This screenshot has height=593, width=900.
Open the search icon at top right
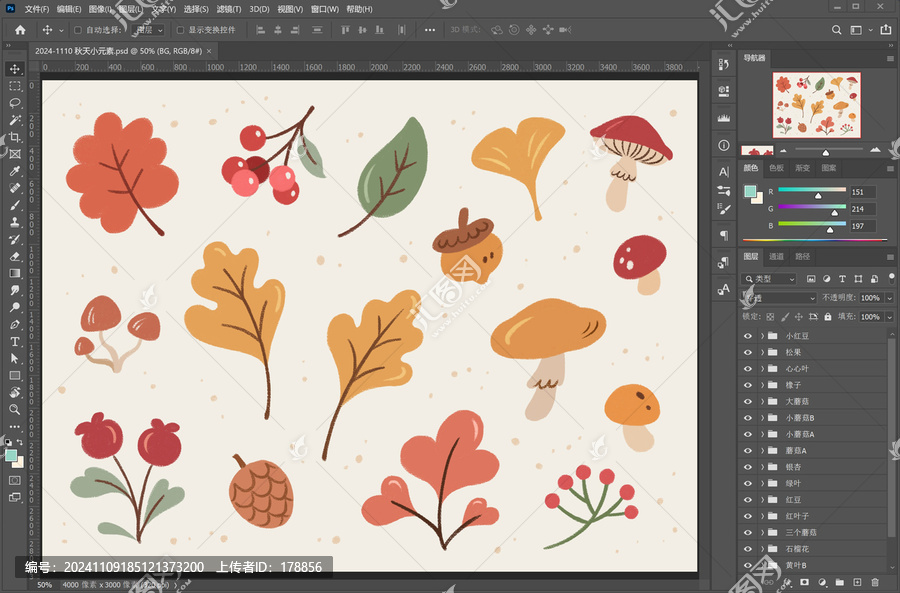[837, 30]
